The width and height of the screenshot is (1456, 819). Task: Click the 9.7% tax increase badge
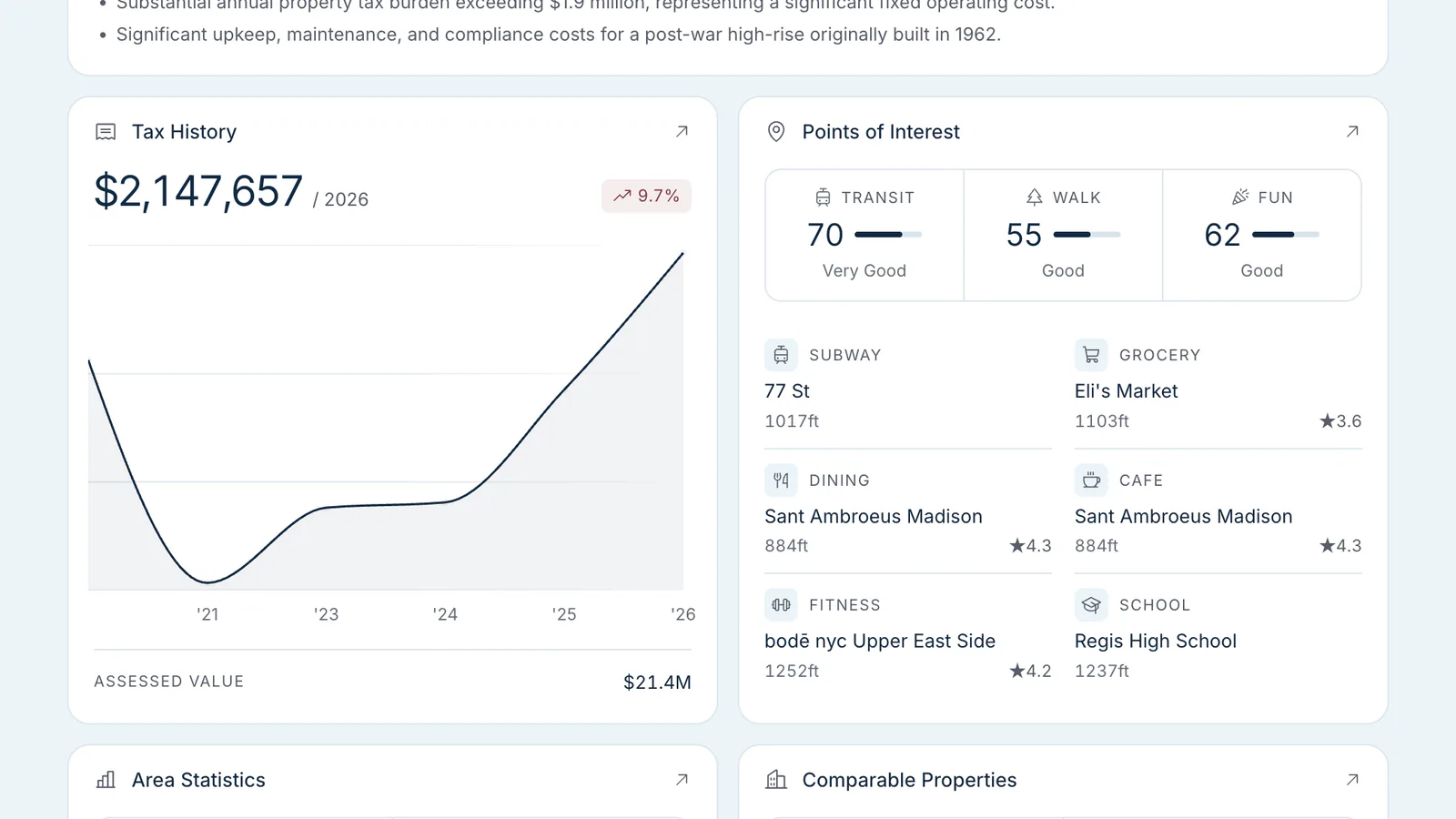click(x=646, y=196)
